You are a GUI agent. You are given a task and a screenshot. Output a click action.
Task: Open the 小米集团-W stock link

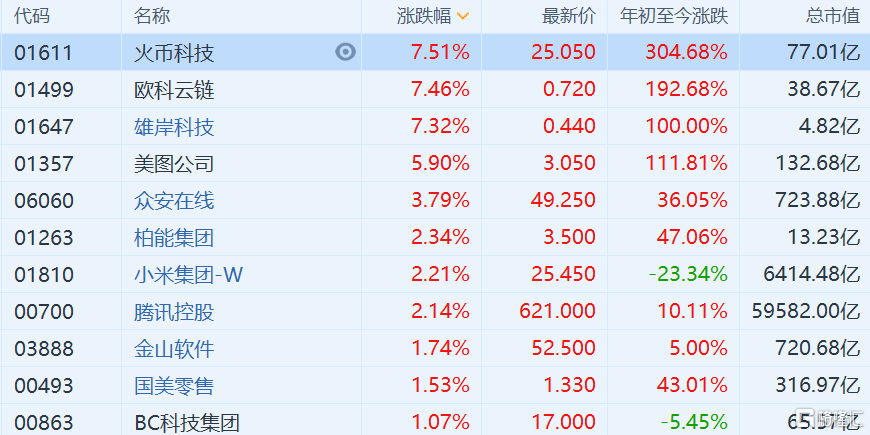[188, 274]
